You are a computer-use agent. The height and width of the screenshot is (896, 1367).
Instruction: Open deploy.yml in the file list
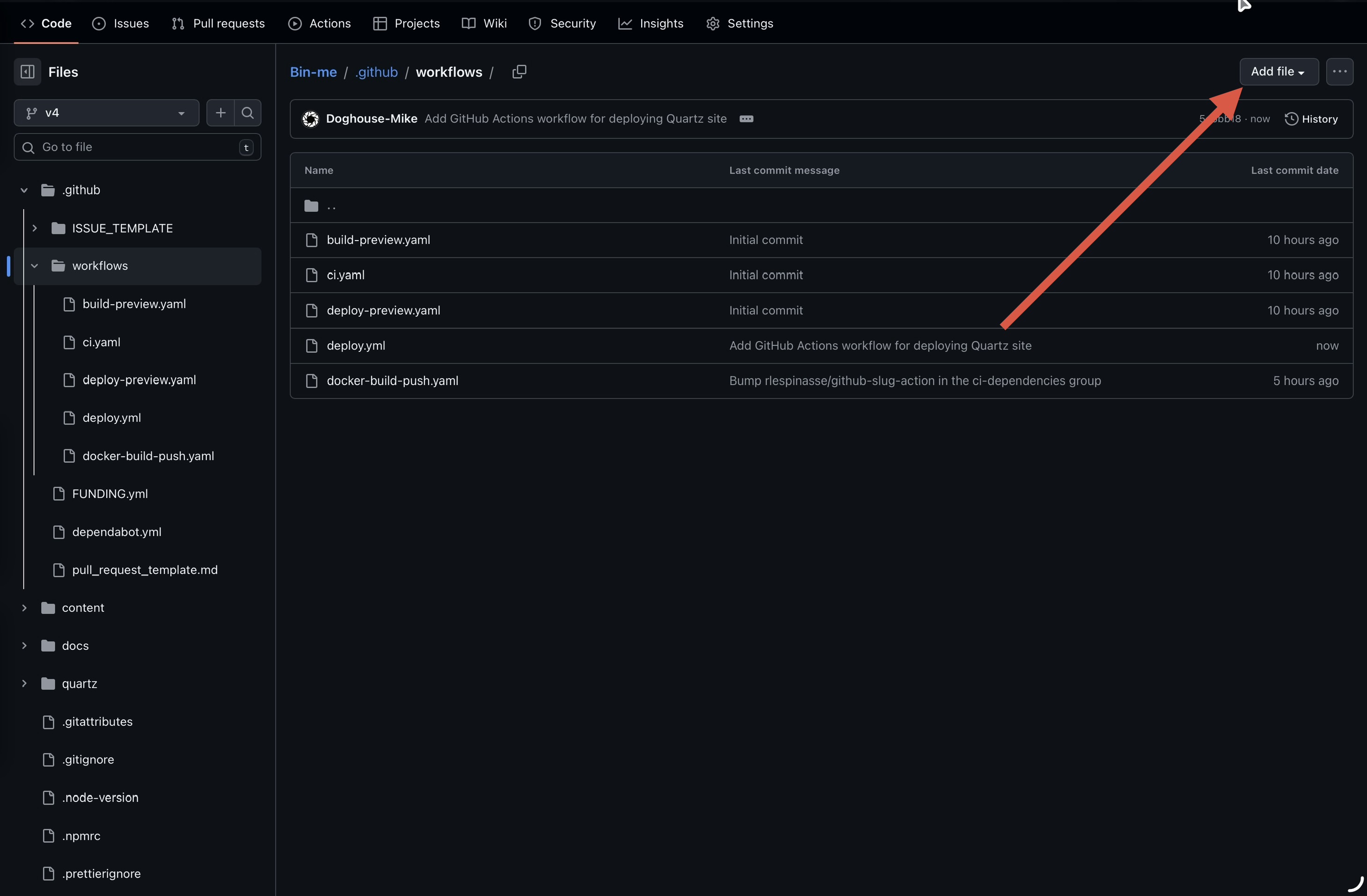pyautogui.click(x=356, y=346)
